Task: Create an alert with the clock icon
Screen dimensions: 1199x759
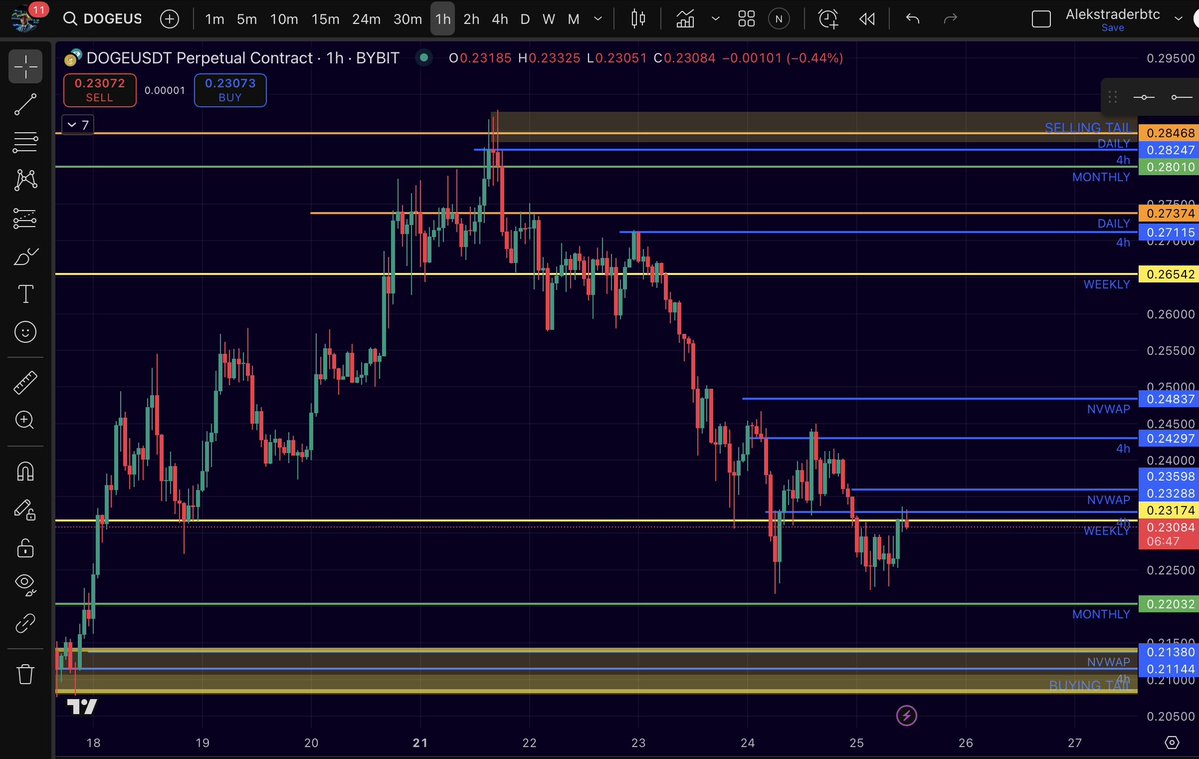Action: [x=828, y=19]
